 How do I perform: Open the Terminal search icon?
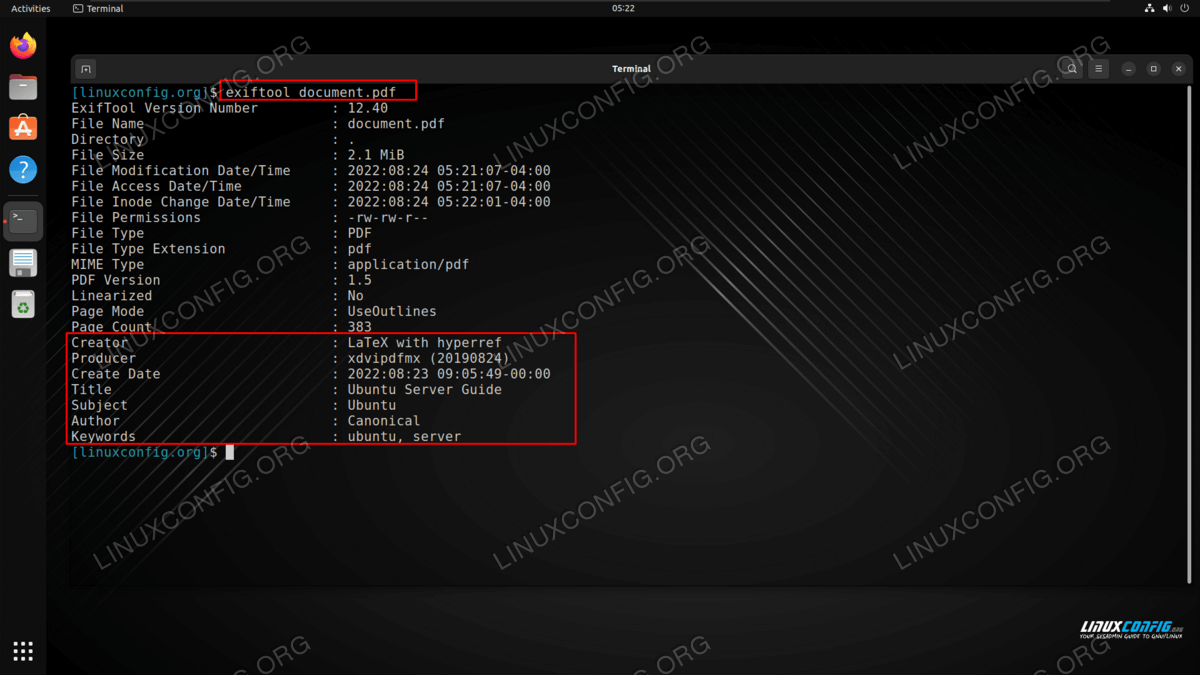(1072, 69)
